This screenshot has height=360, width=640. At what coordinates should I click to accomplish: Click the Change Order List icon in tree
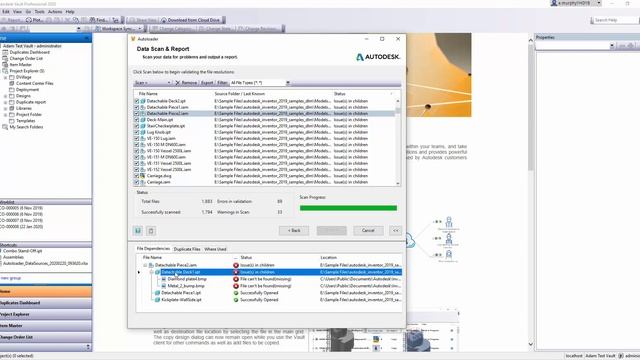5,58
